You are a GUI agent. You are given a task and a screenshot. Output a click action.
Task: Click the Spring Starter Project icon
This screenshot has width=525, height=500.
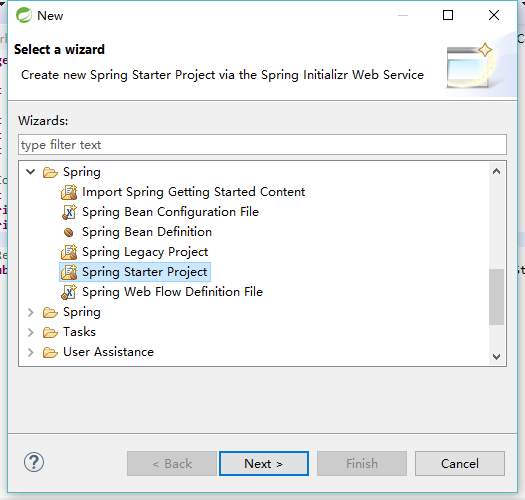click(x=69, y=272)
